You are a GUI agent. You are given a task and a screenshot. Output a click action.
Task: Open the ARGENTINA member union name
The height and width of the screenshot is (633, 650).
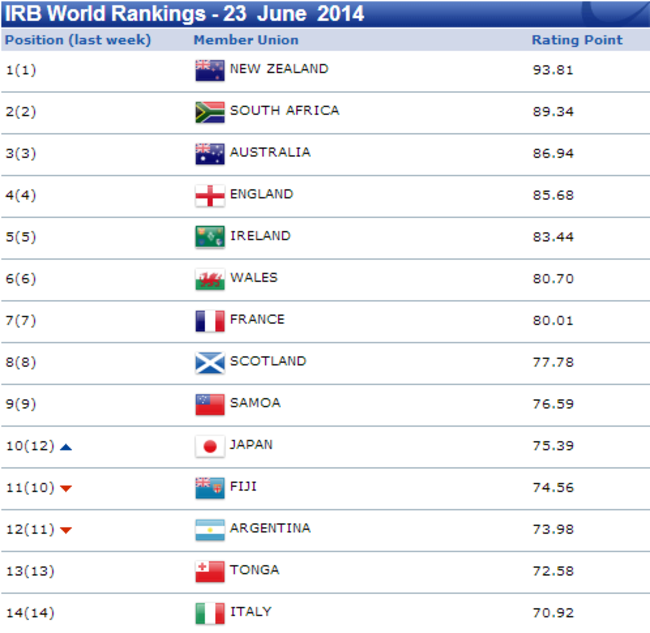[x=270, y=528]
